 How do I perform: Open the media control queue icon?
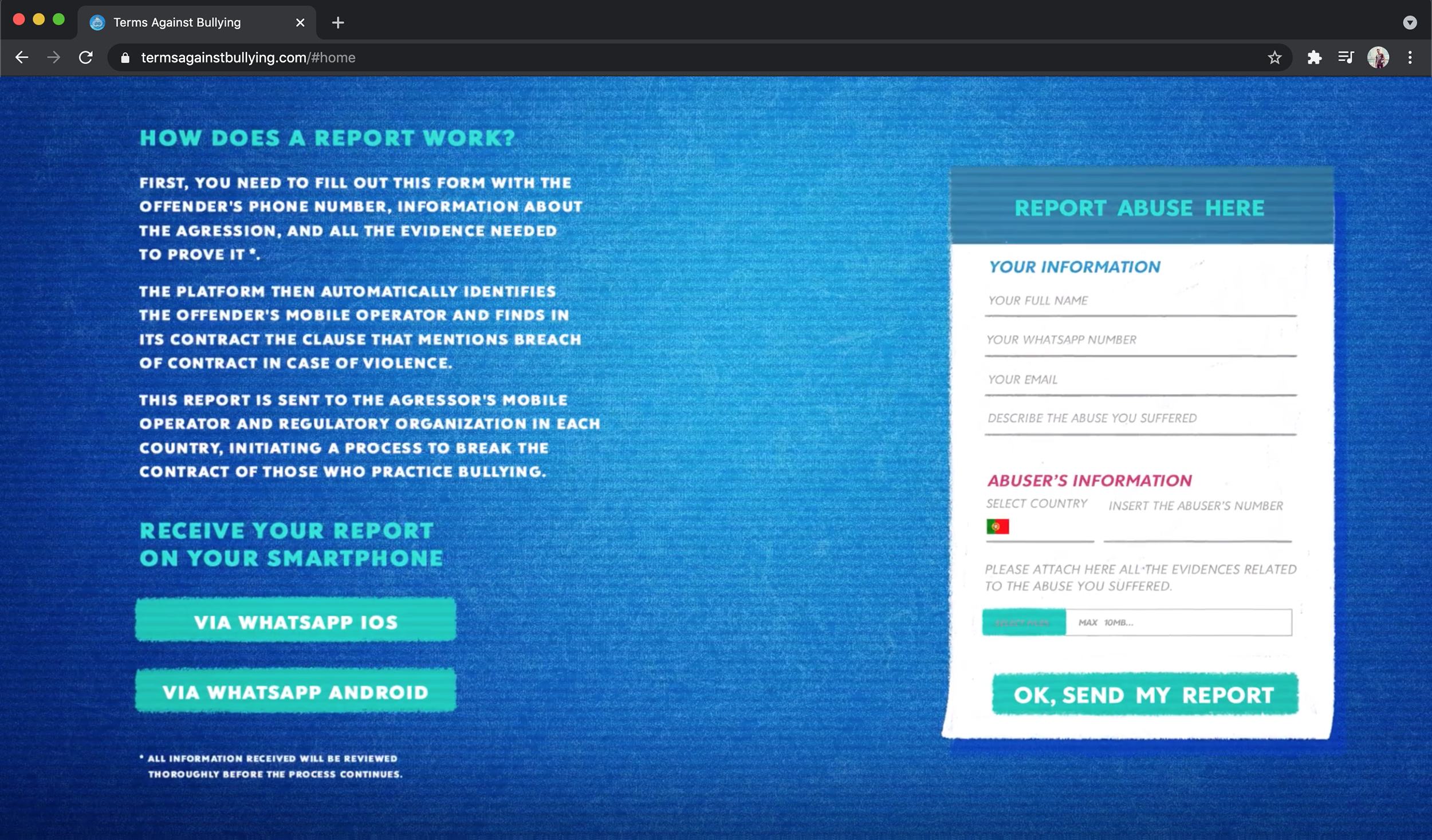(x=1346, y=57)
